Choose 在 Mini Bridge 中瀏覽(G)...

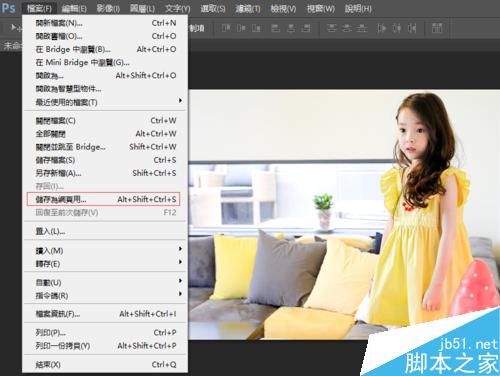coord(105,62)
